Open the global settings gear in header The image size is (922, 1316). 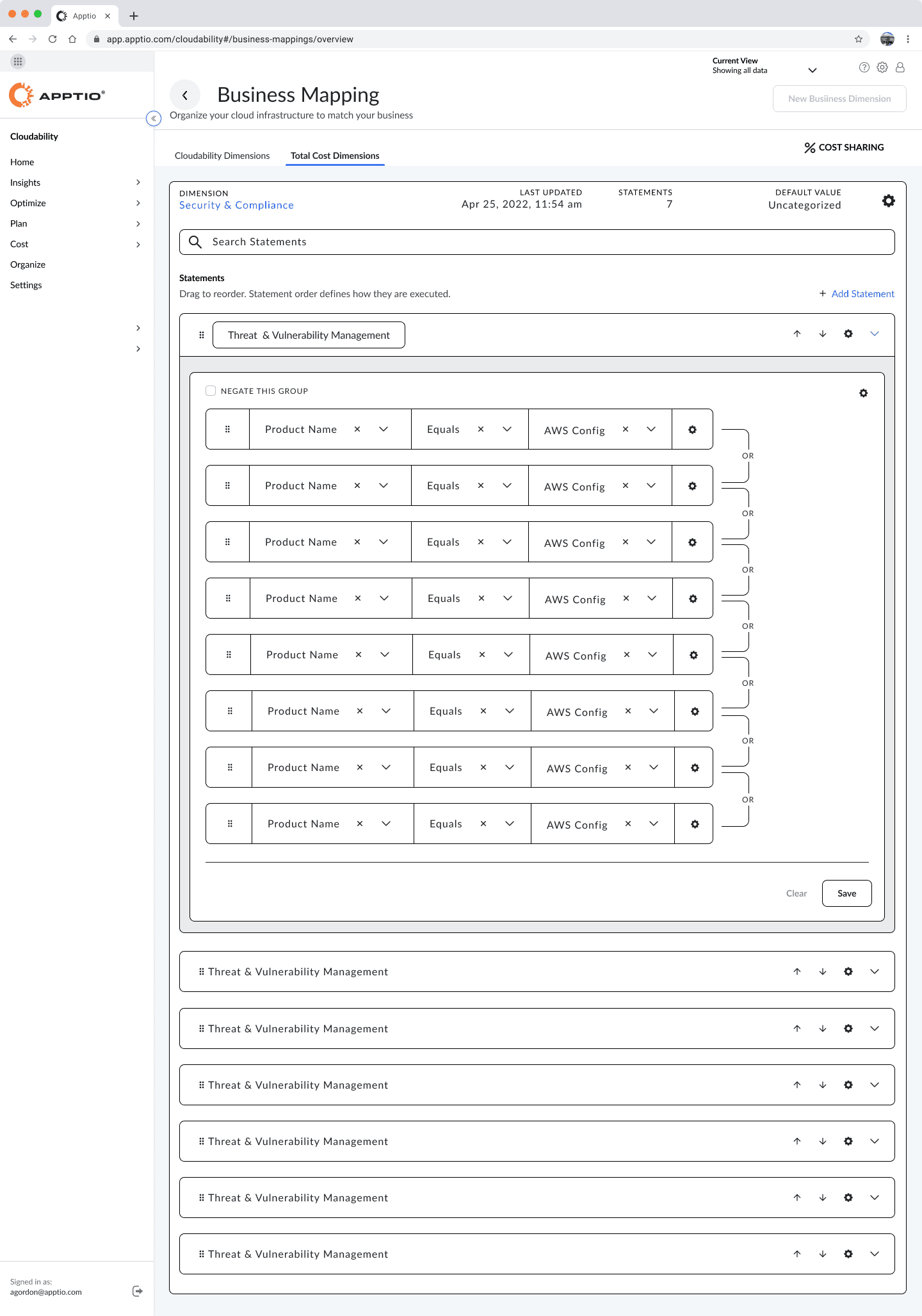coord(882,67)
